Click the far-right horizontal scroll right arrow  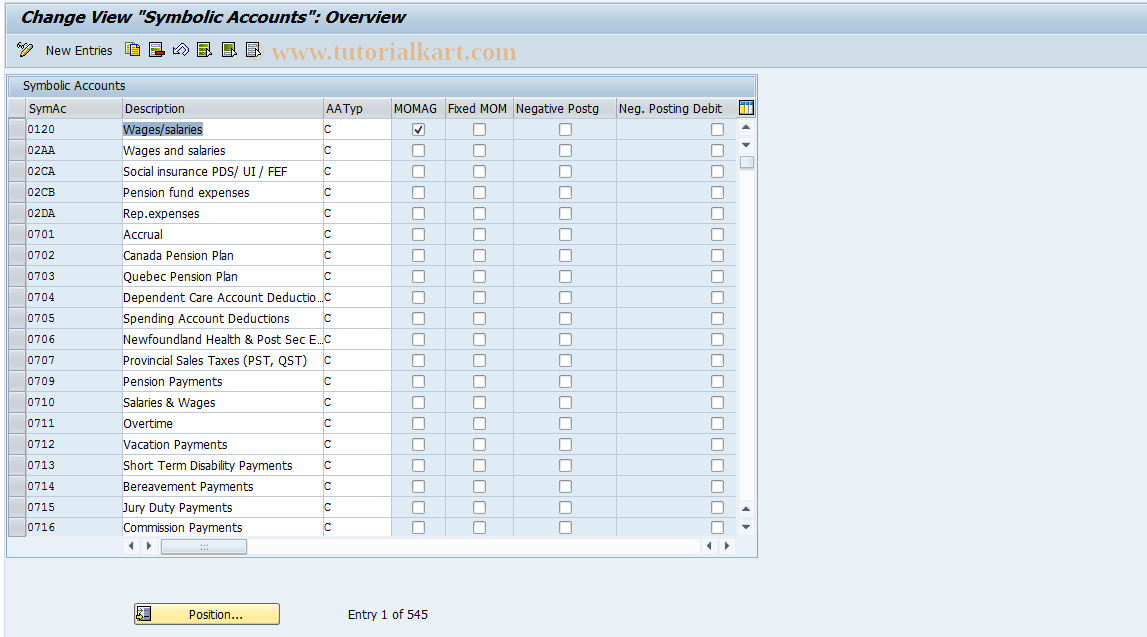pyautogui.click(x=726, y=546)
